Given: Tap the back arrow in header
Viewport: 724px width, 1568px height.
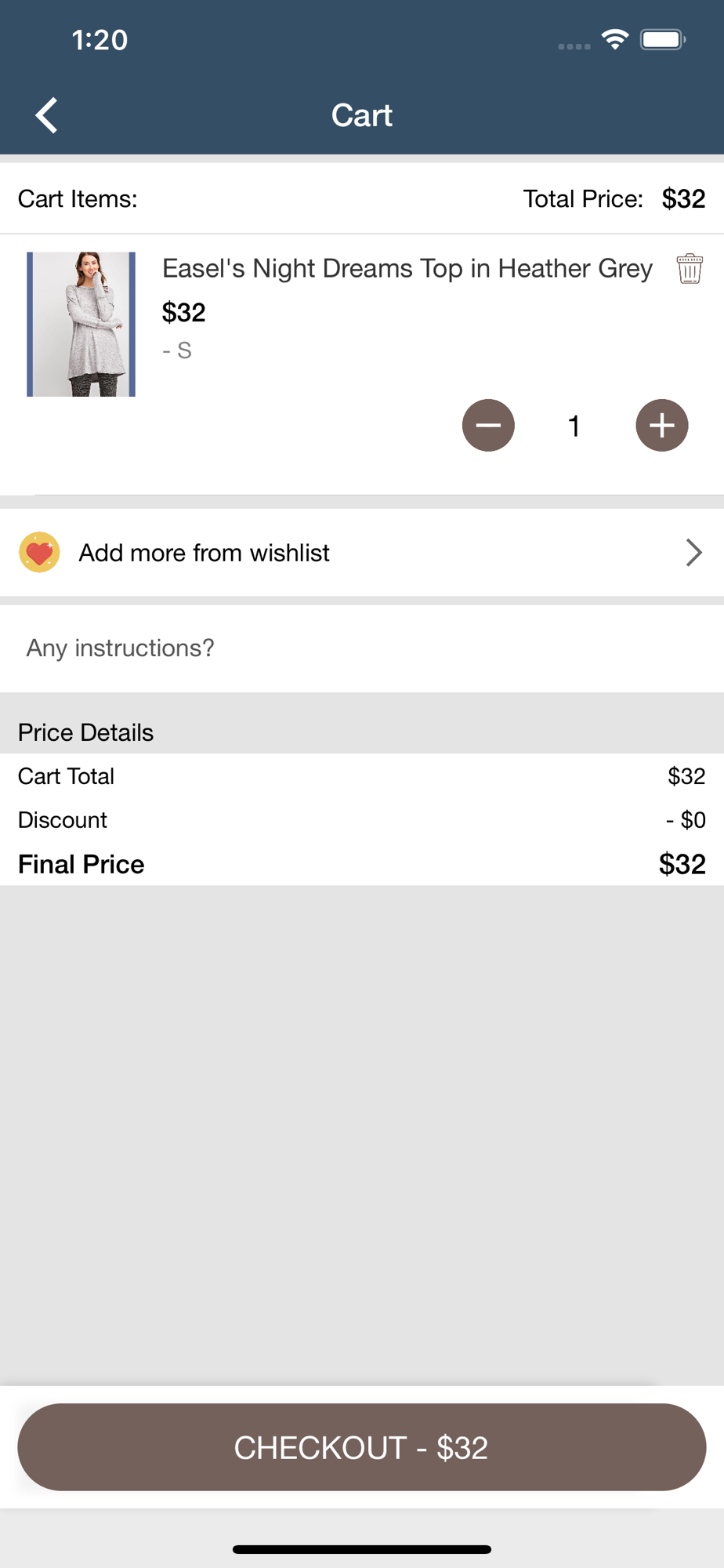Looking at the screenshot, I should click(x=47, y=115).
